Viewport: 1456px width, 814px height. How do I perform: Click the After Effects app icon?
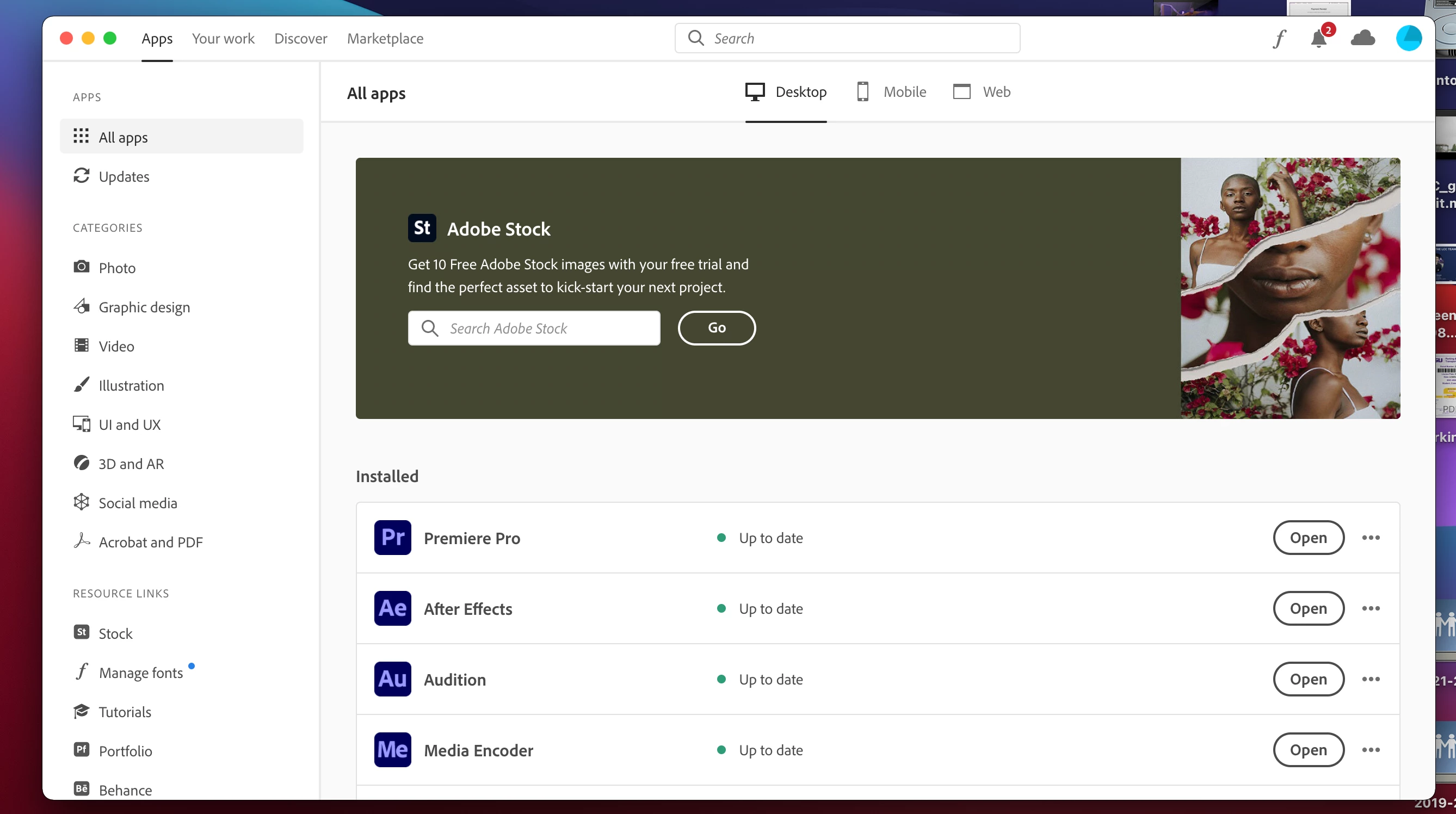coord(392,608)
